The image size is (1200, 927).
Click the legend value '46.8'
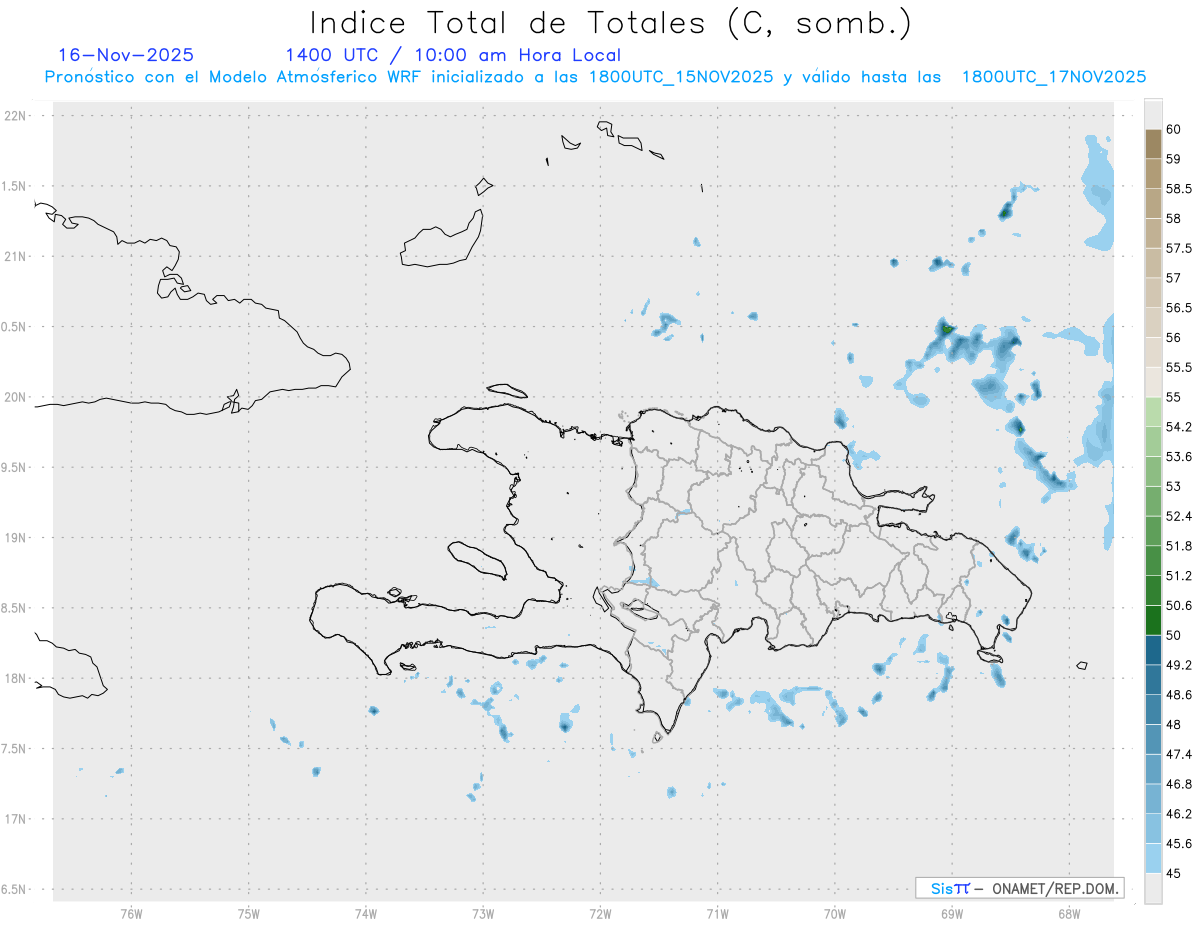point(1179,784)
